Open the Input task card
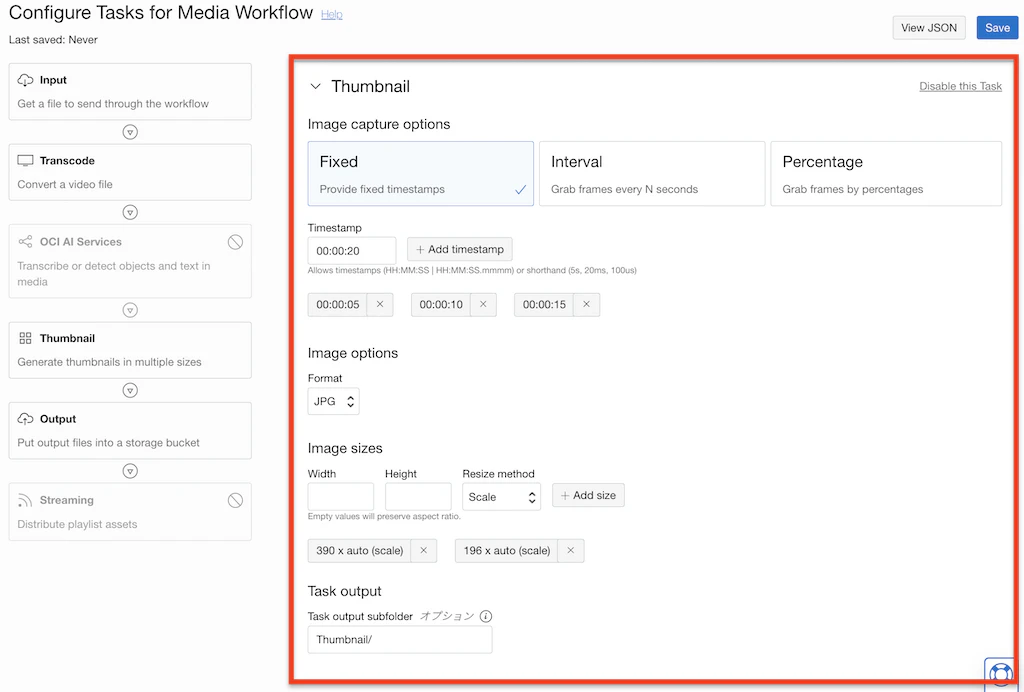The width and height of the screenshot is (1024, 692). pos(130,91)
